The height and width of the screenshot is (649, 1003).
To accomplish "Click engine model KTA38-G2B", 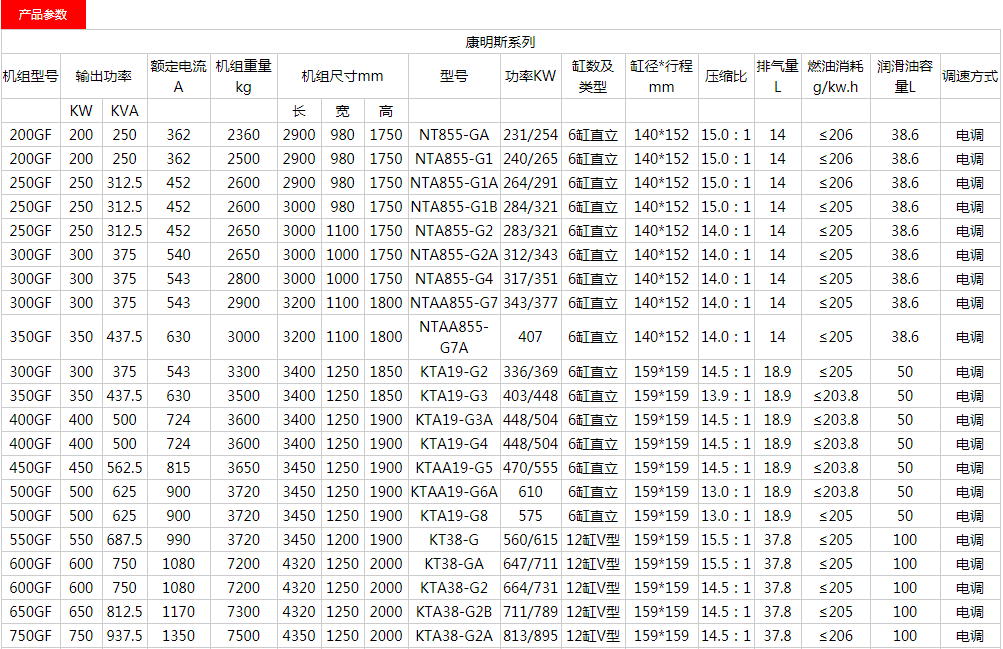I will tap(454, 611).
